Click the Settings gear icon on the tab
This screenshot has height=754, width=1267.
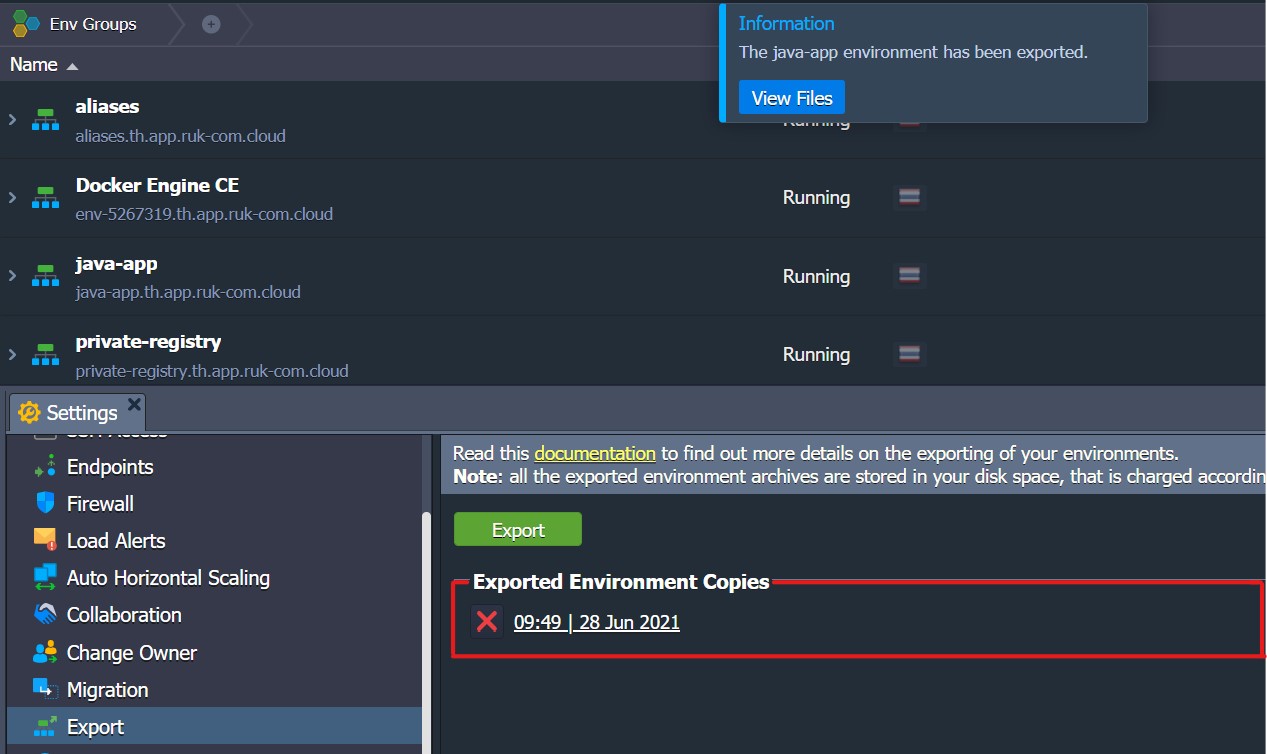pyautogui.click(x=29, y=413)
